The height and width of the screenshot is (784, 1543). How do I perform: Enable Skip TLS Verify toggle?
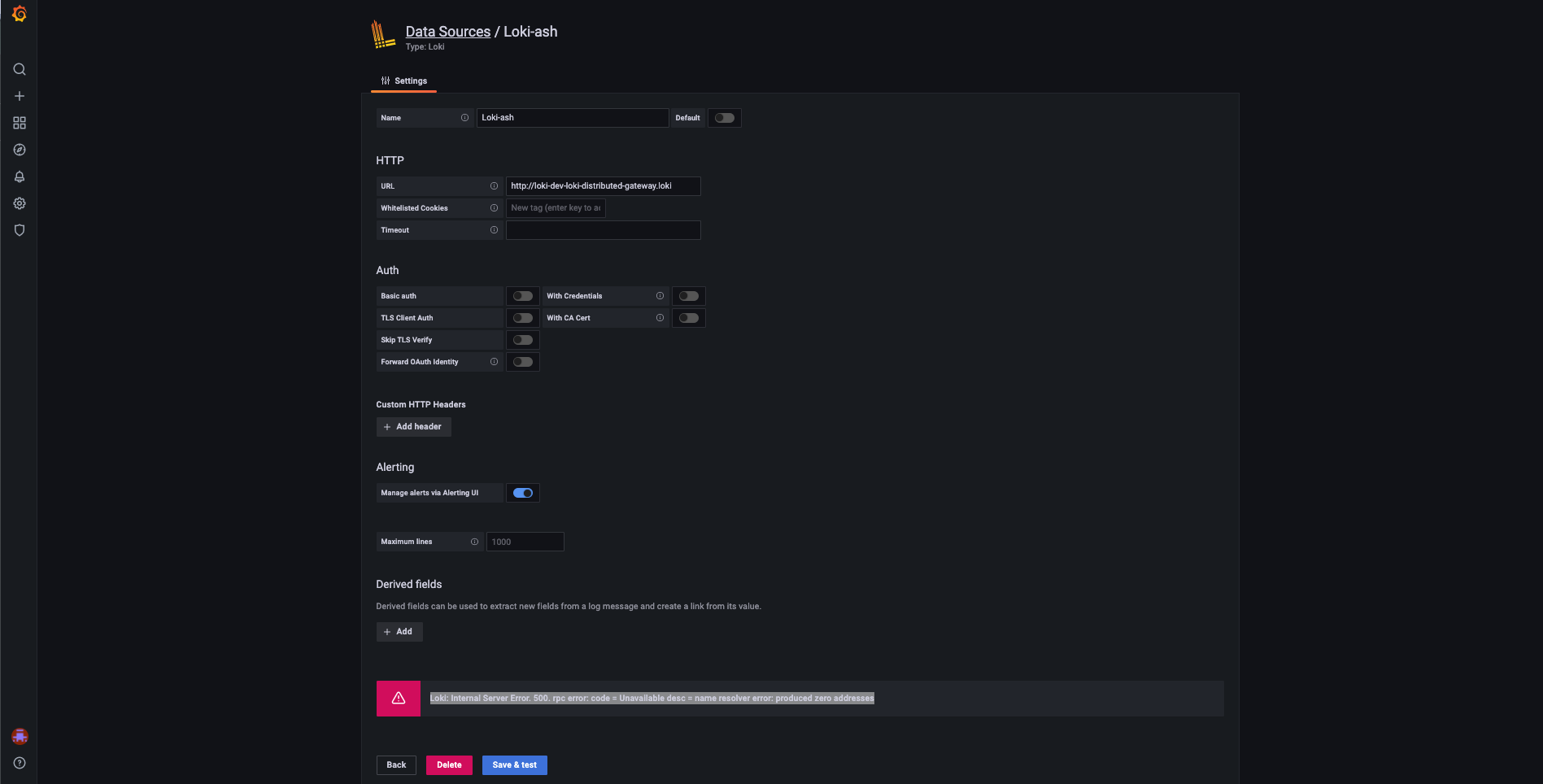click(523, 340)
